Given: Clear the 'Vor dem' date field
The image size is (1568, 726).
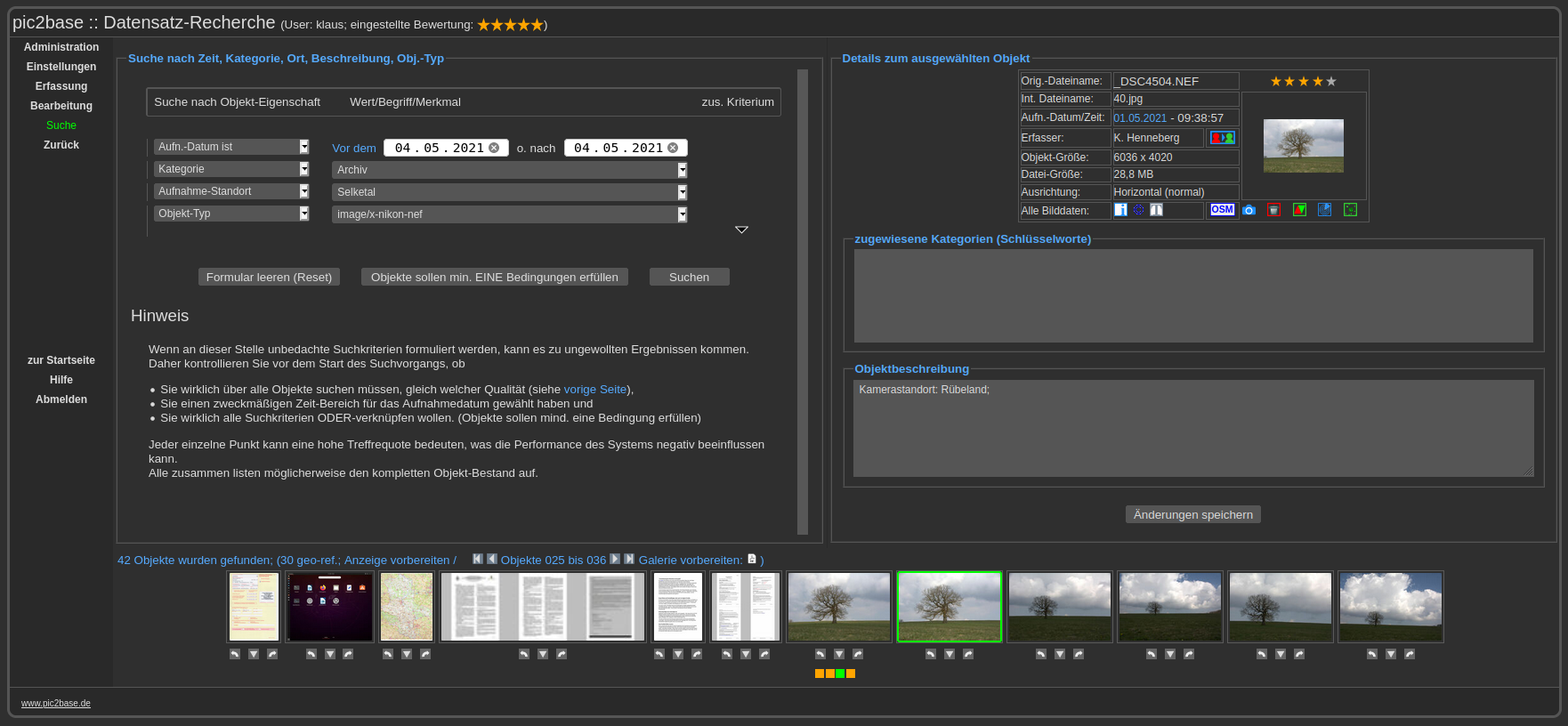Looking at the screenshot, I should point(494,149).
